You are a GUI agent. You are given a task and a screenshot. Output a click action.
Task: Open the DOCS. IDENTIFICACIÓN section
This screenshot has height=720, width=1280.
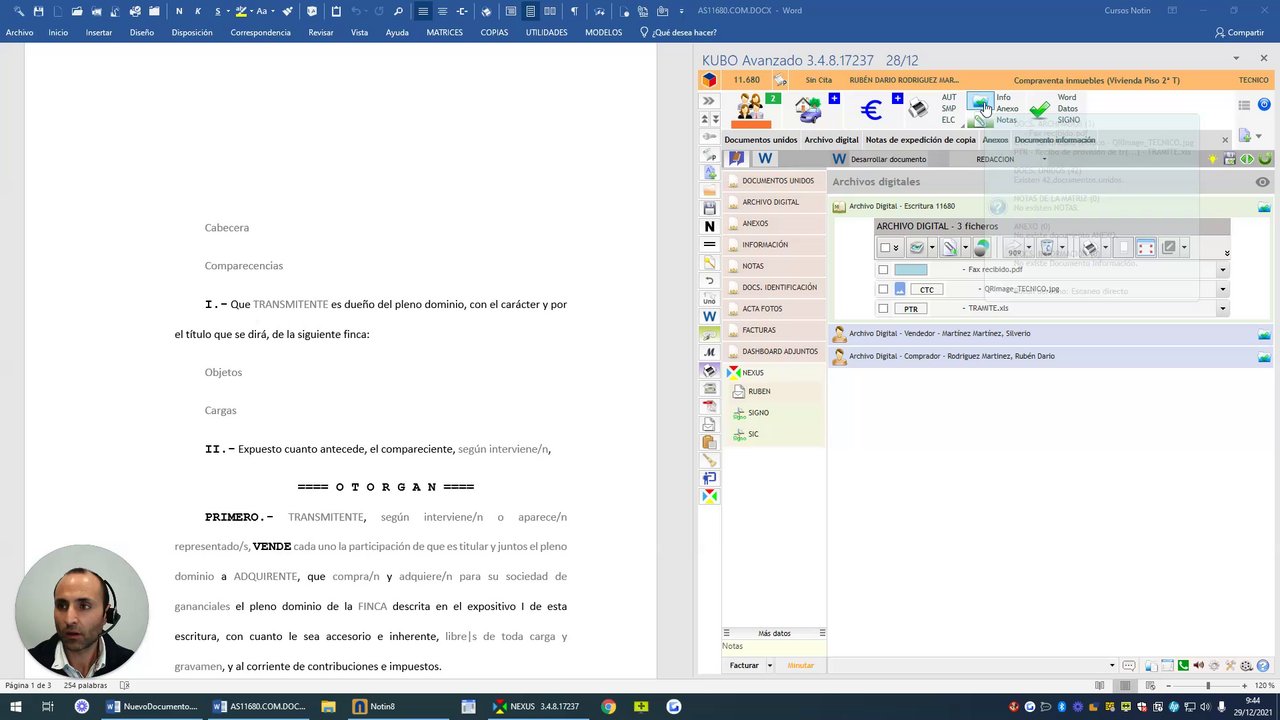coord(775,288)
